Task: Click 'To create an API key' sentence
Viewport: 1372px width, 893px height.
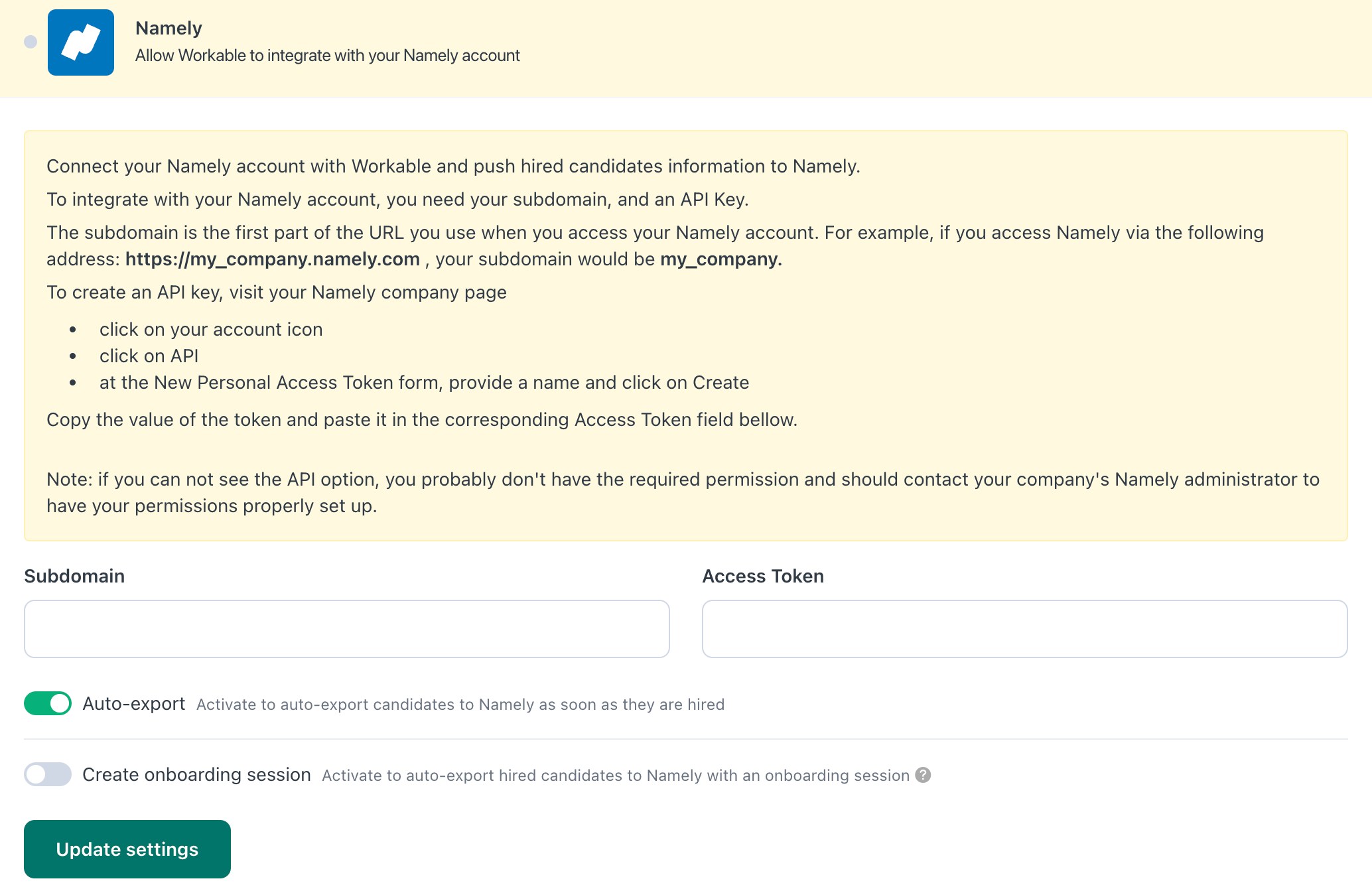Action: 277,293
